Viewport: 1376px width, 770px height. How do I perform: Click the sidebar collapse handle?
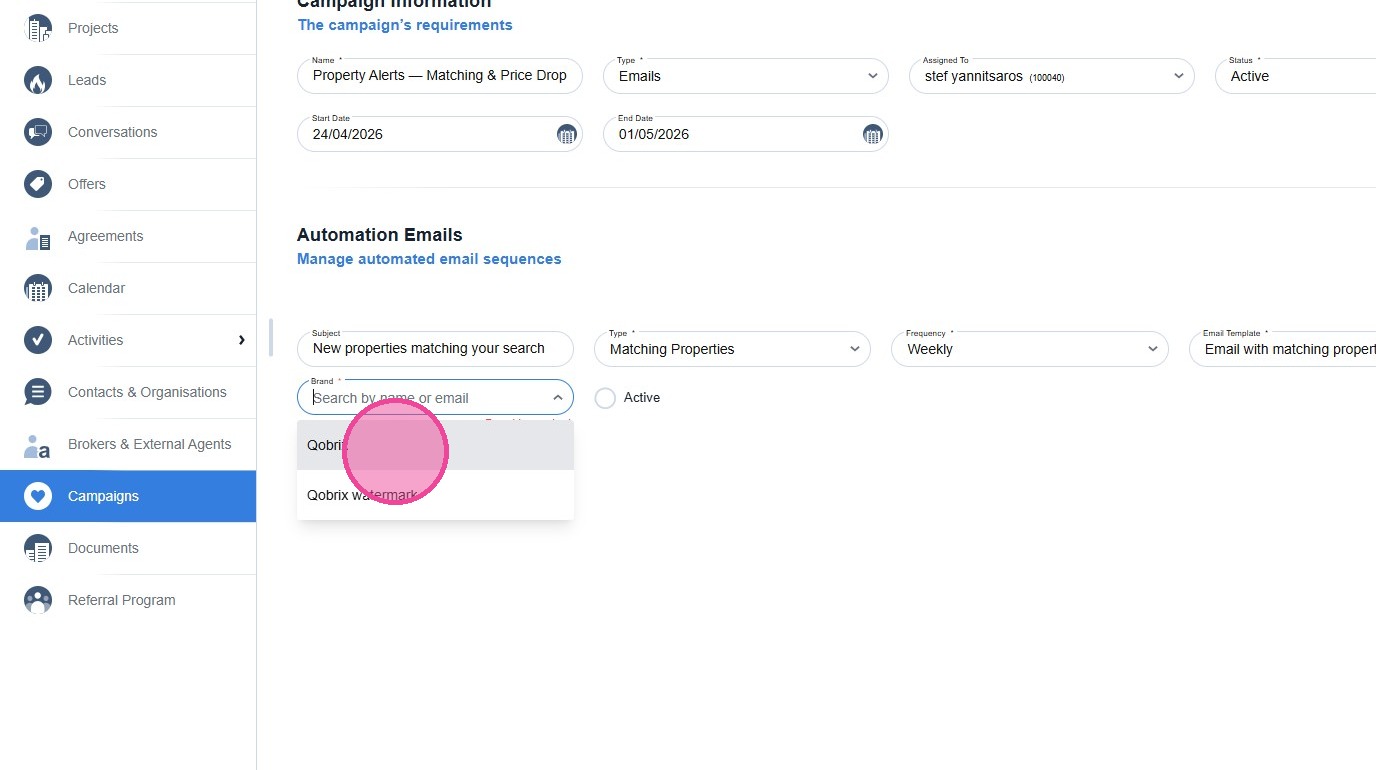[x=271, y=338]
